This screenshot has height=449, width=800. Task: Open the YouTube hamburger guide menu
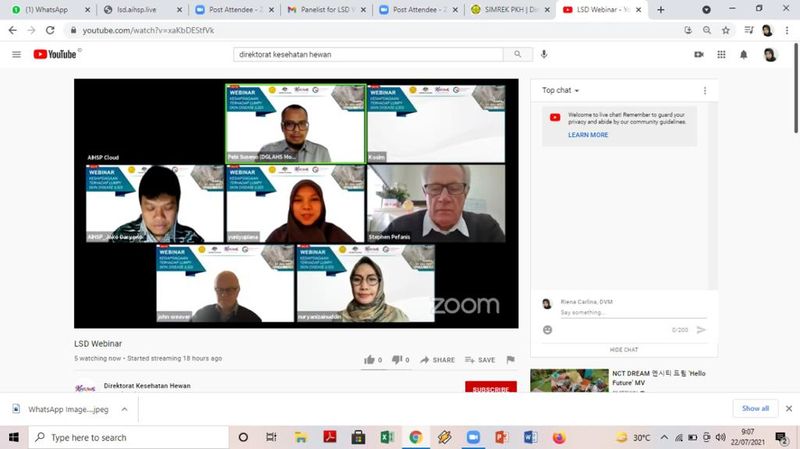16,54
